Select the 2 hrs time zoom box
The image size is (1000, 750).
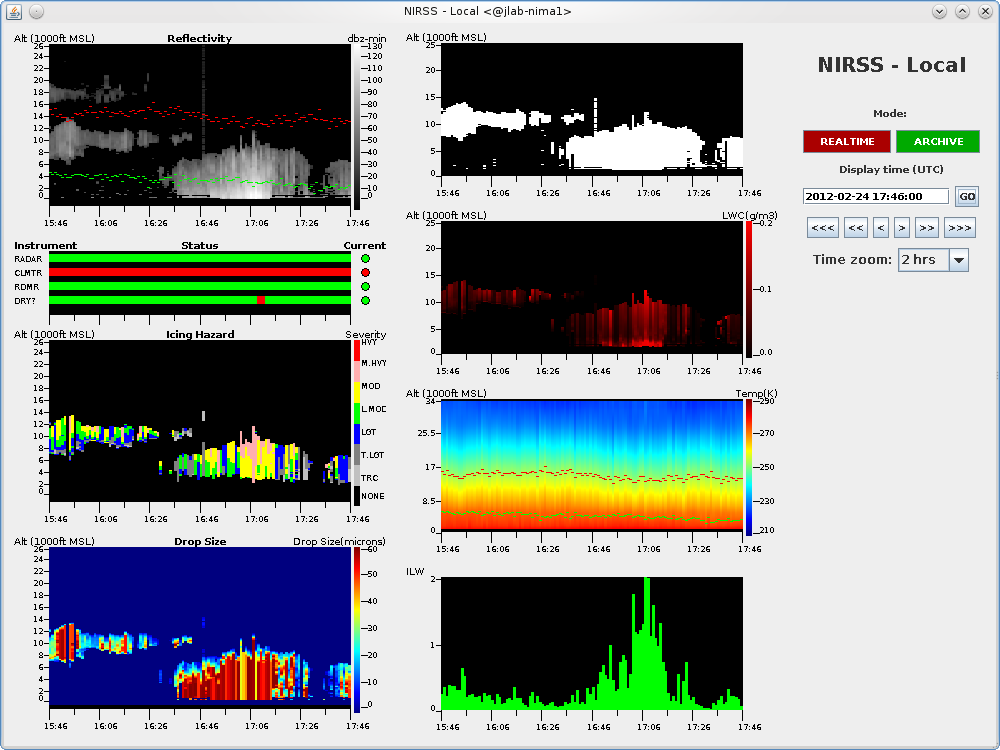(x=922, y=260)
